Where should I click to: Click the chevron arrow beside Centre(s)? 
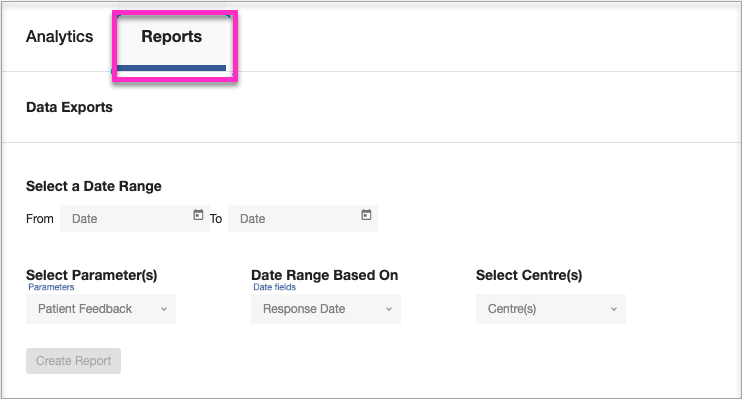pyautogui.click(x=614, y=309)
